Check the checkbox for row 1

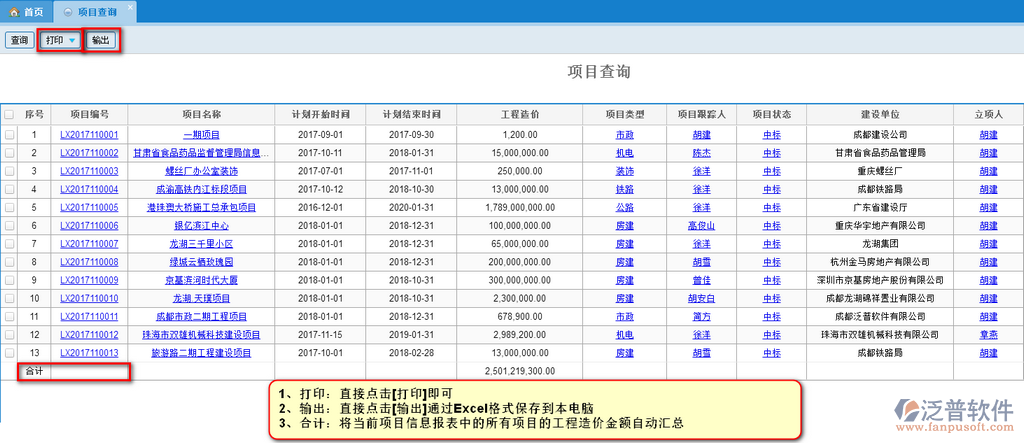click(10, 135)
